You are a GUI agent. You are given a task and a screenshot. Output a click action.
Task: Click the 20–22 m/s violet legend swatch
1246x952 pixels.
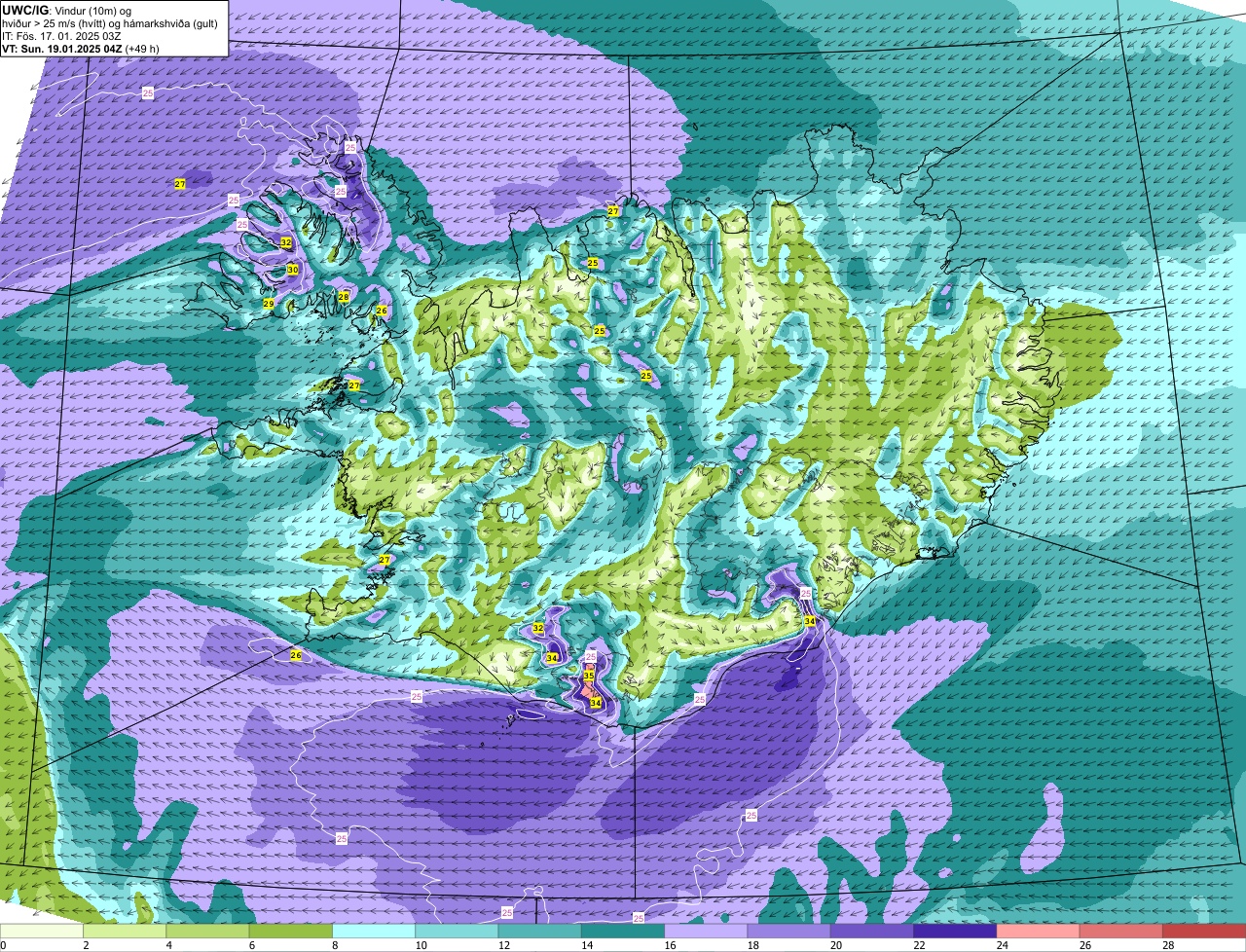[x=872, y=931]
